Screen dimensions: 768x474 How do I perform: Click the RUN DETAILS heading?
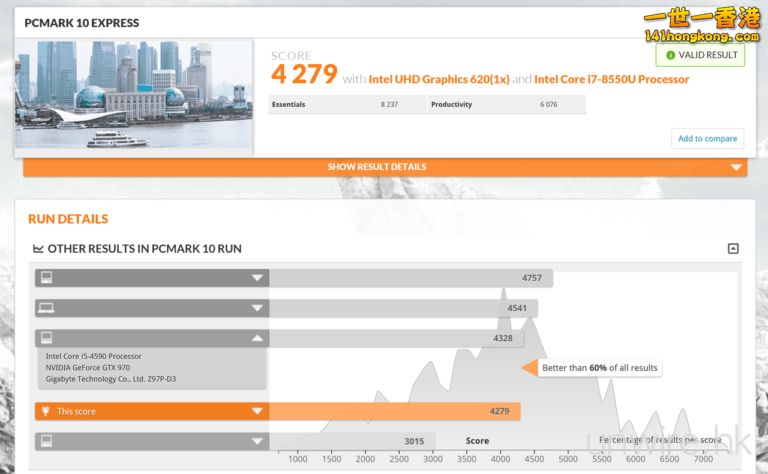tap(68, 219)
